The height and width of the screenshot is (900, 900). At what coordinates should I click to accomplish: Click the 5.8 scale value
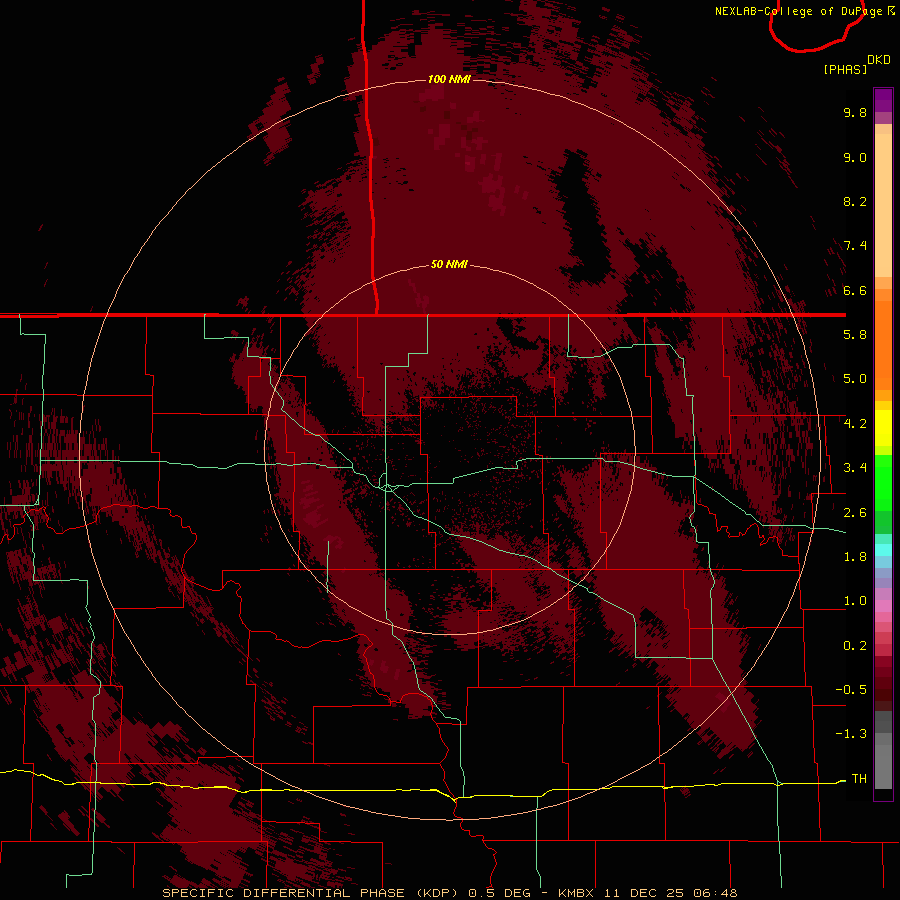pyautogui.click(x=855, y=335)
